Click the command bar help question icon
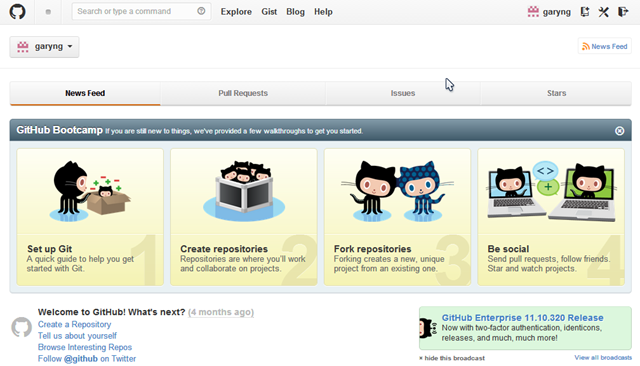640x366 pixels. pyautogui.click(x=201, y=11)
